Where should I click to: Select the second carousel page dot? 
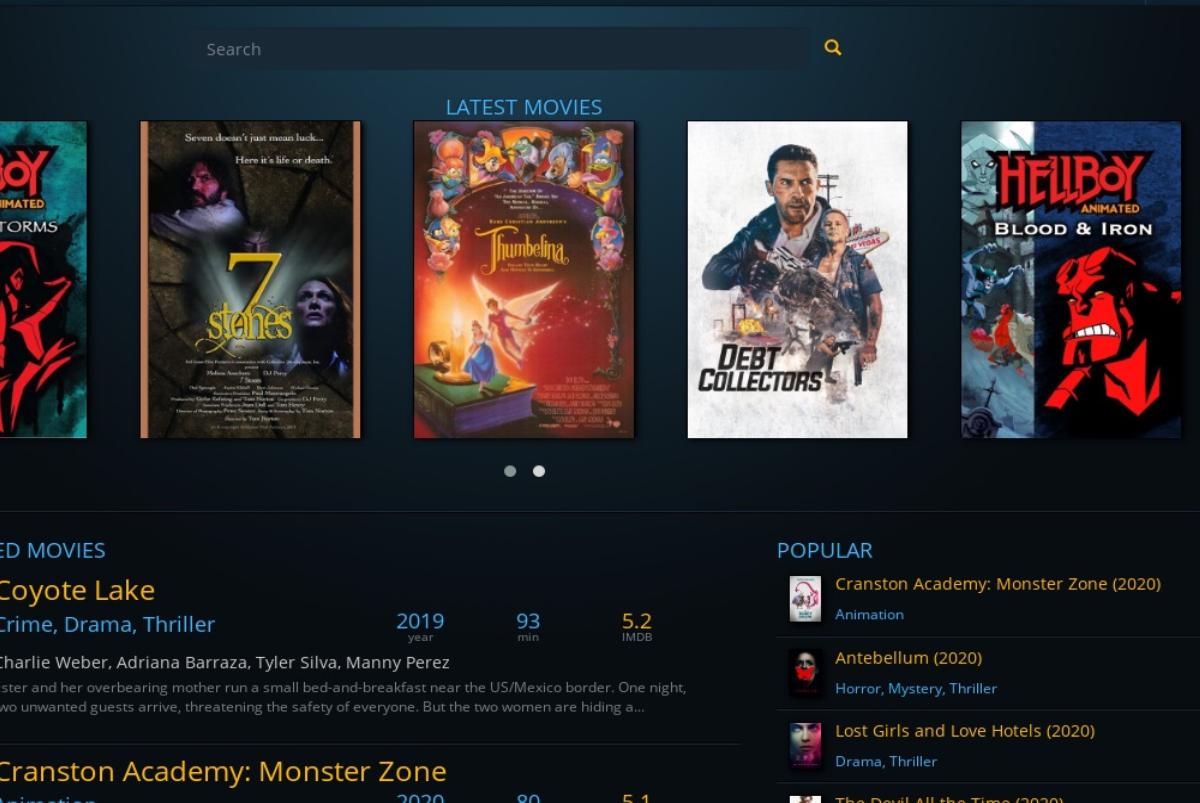tap(539, 471)
